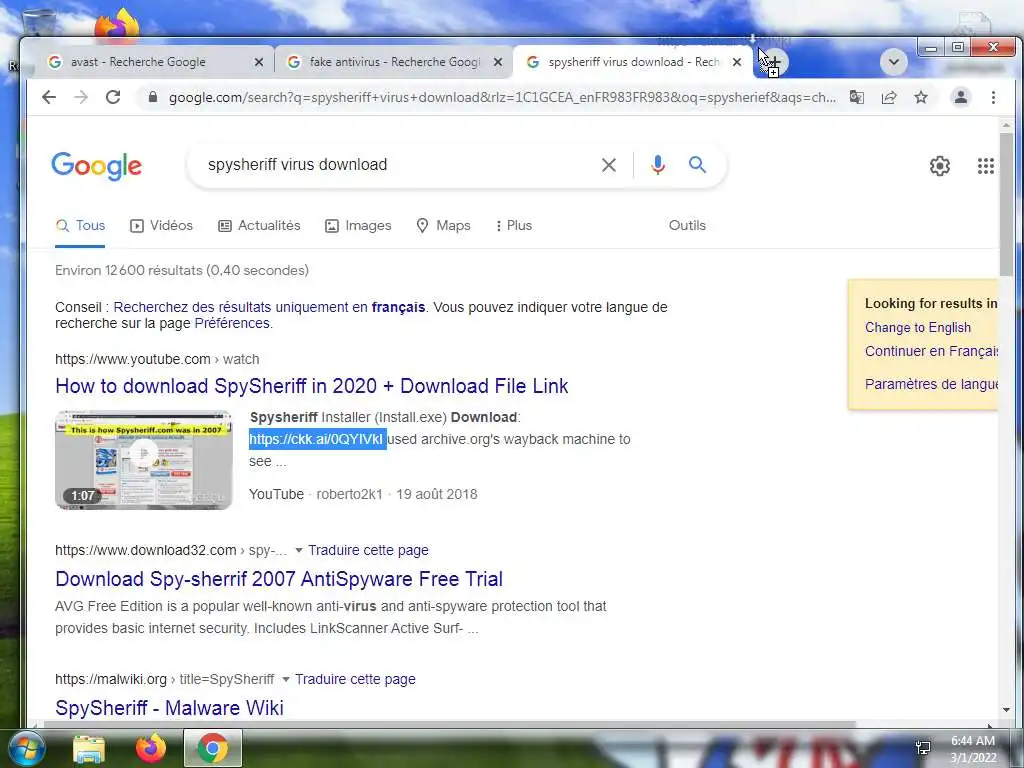Close the avast search tab

(x=259, y=62)
